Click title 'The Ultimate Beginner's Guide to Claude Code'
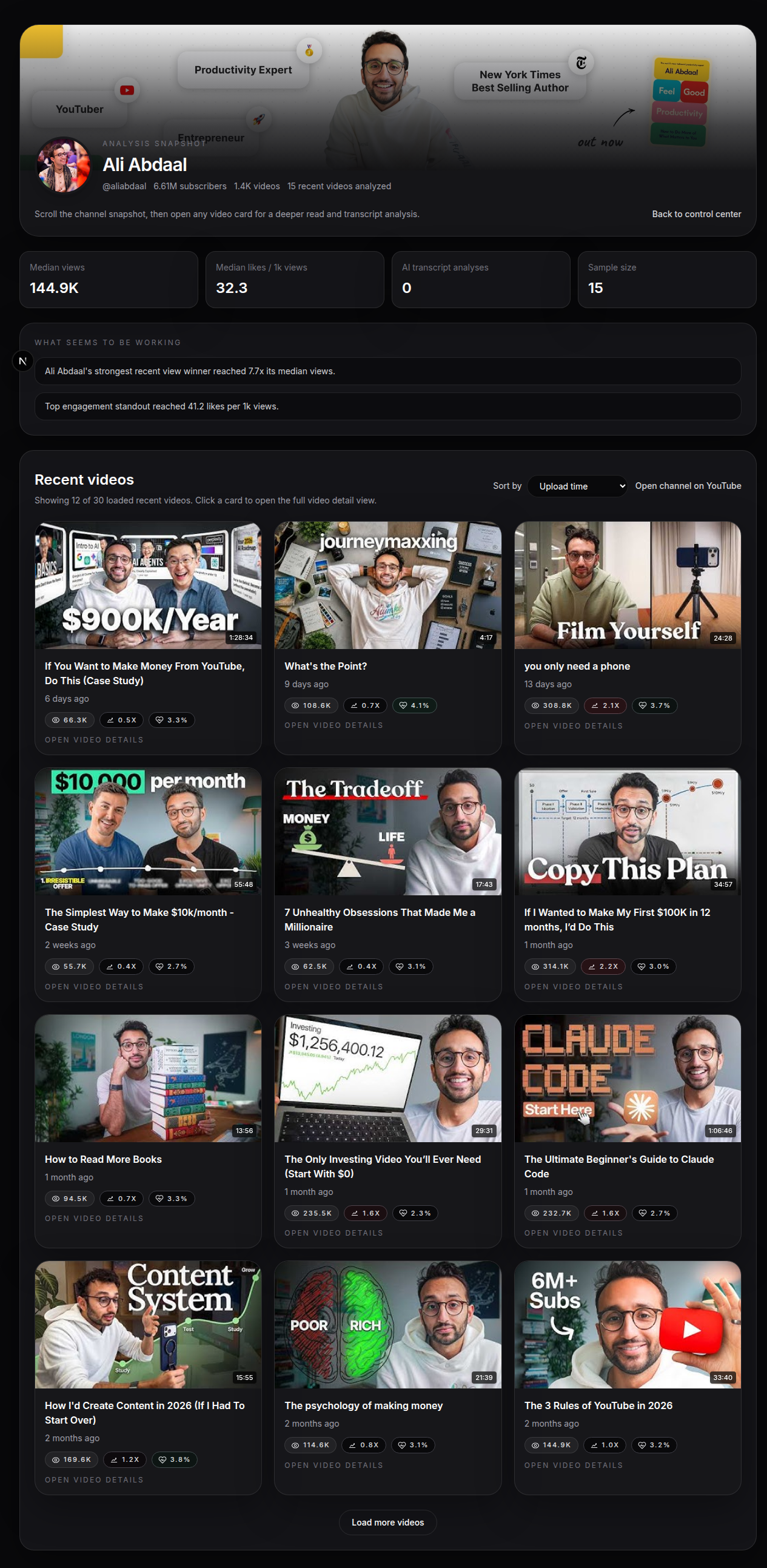The height and width of the screenshot is (1568, 767). coord(618,1166)
